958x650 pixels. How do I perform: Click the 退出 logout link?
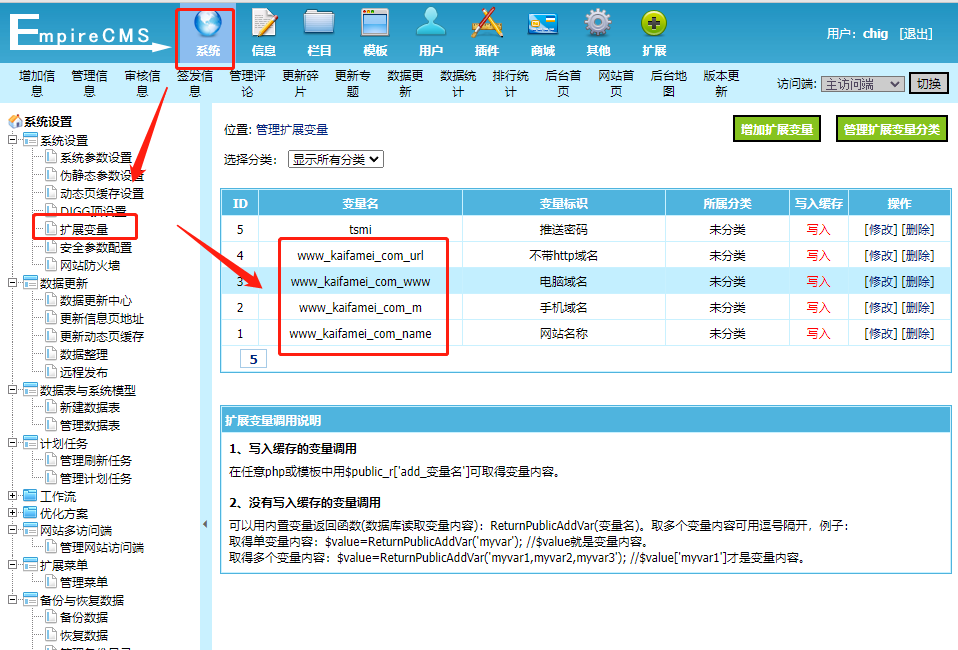point(916,34)
